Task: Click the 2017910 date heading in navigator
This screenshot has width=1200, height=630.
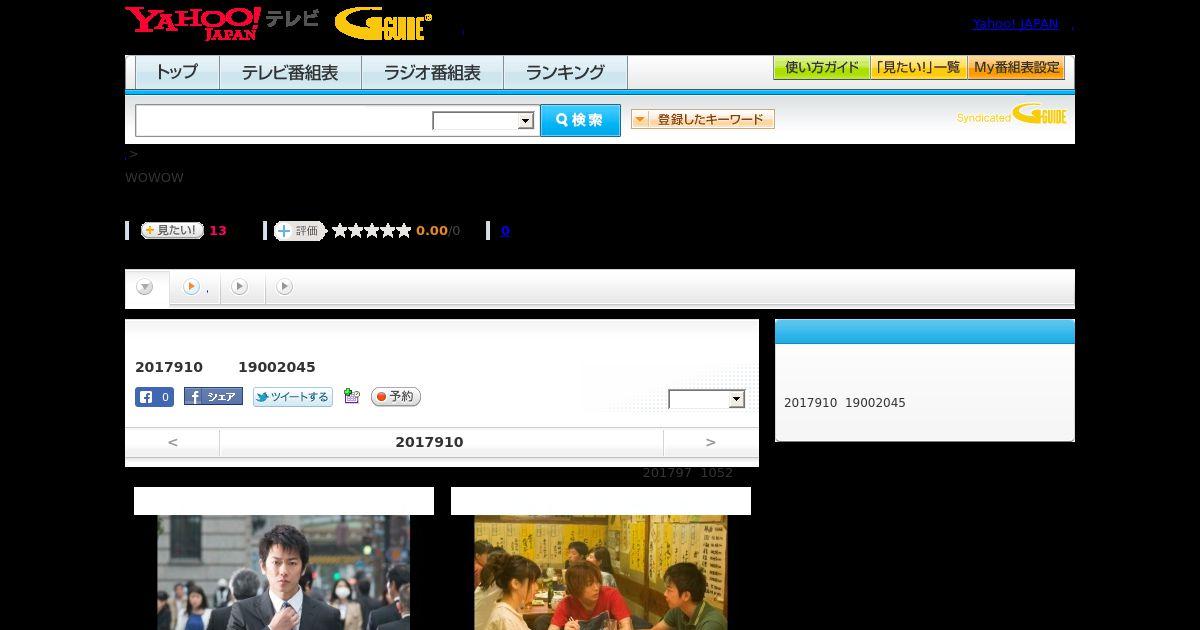Action: coord(429,442)
